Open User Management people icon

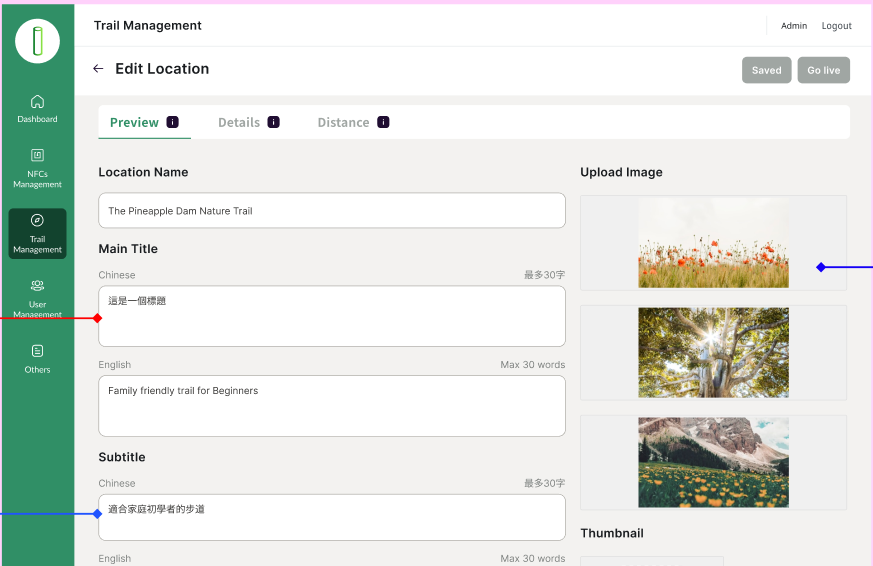pos(37,285)
